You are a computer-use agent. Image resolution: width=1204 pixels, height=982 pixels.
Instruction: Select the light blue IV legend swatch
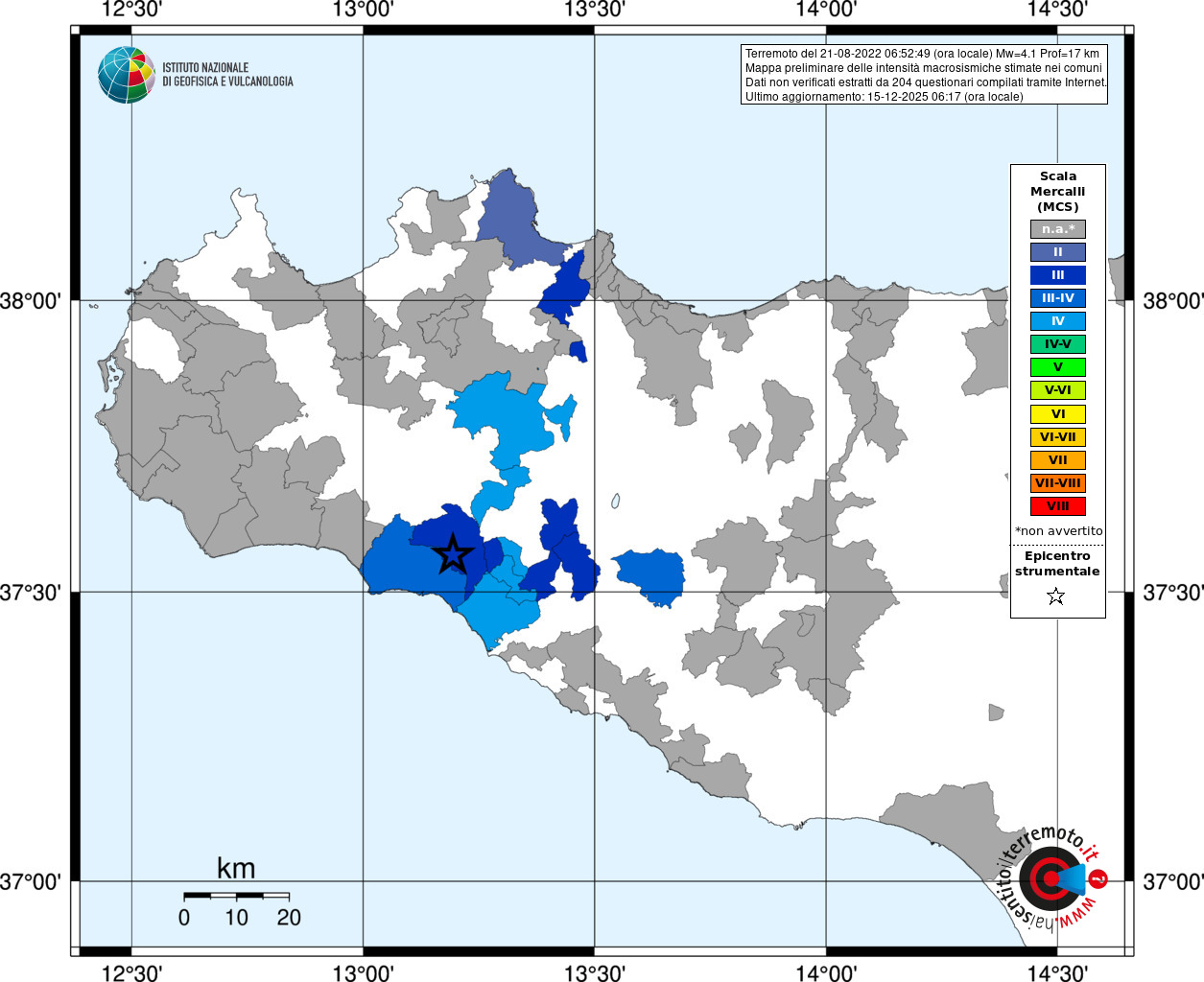(x=1058, y=321)
